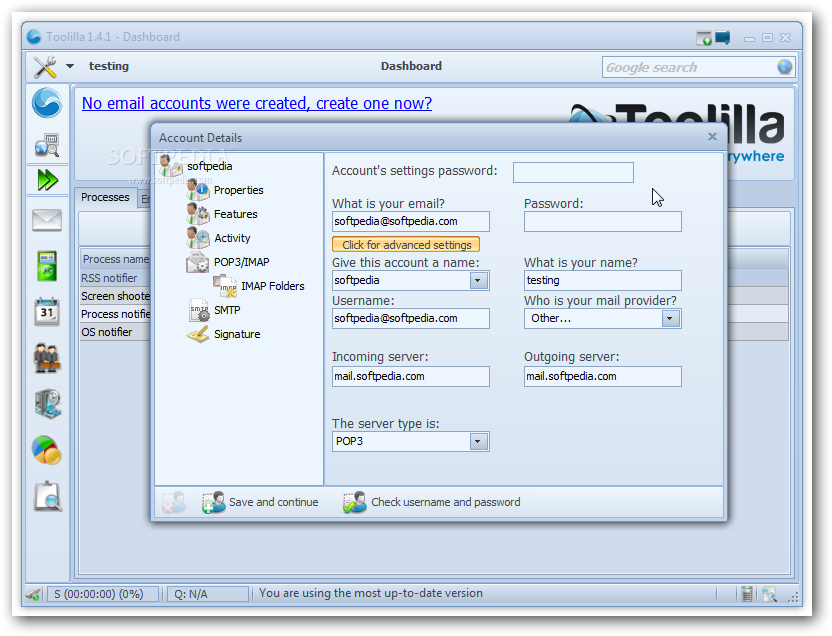This screenshot has height=636, width=832.
Task: Open the globe search sidebar icon
Action: pyautogui.click(x=47, y=145)
